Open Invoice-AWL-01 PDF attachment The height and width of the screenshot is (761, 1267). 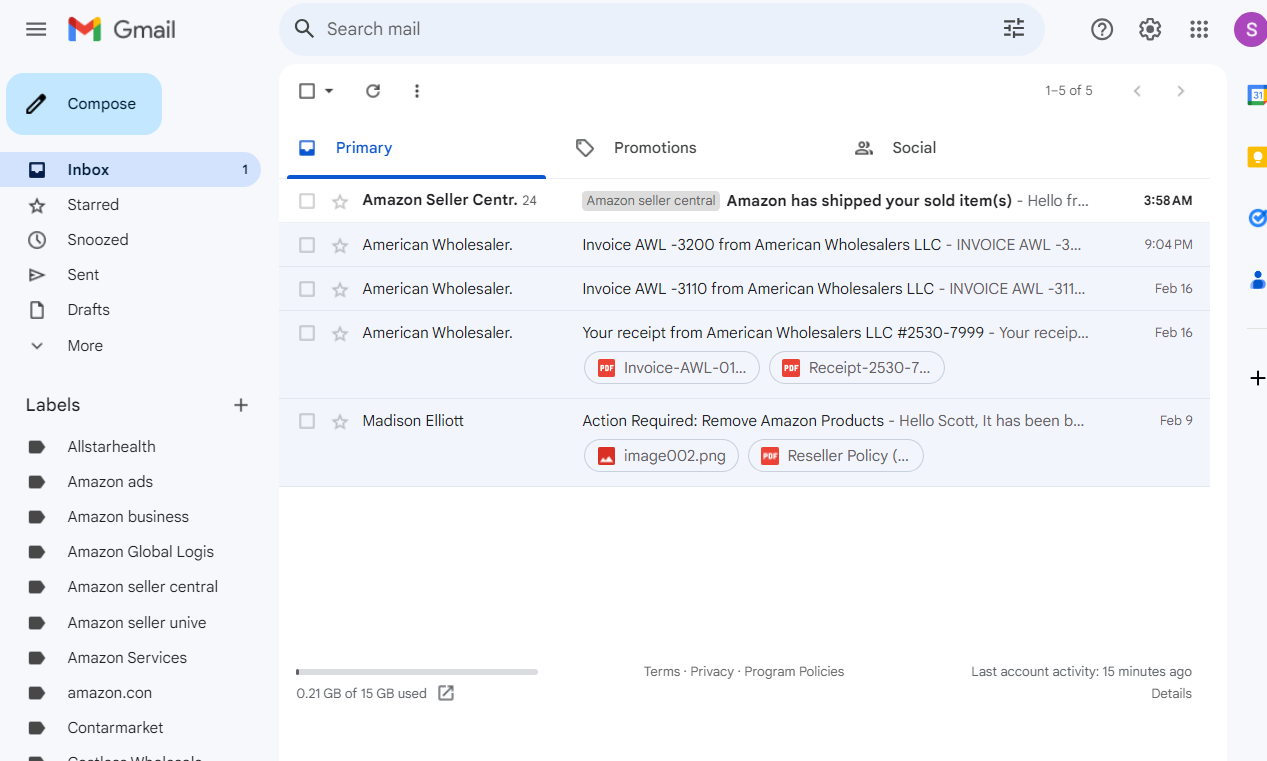[x=672, y=368]
